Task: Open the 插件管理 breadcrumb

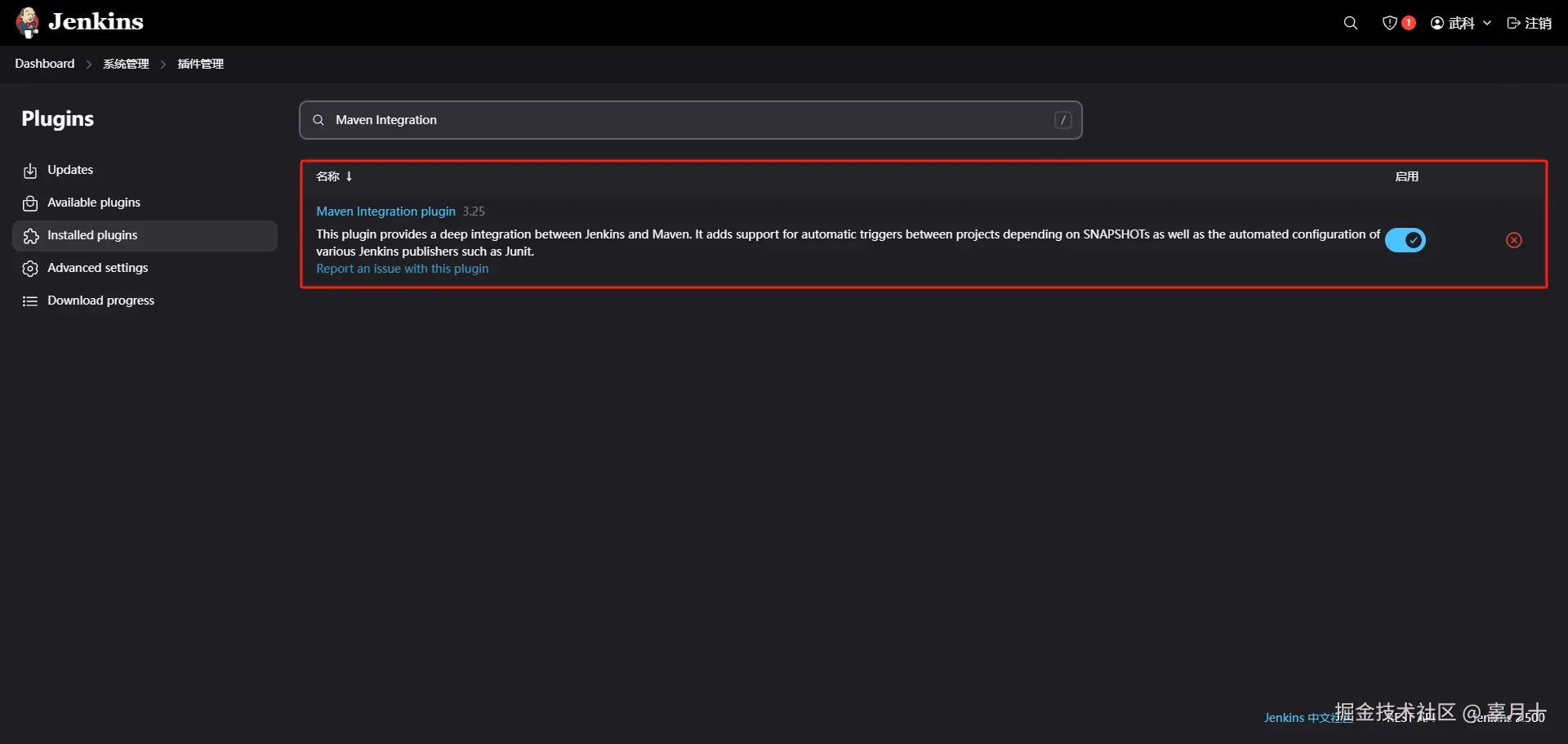Action: point(201,64)
